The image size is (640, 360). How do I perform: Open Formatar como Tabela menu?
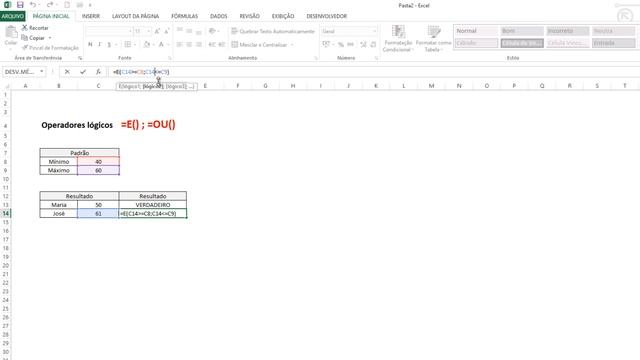[433, 38]
